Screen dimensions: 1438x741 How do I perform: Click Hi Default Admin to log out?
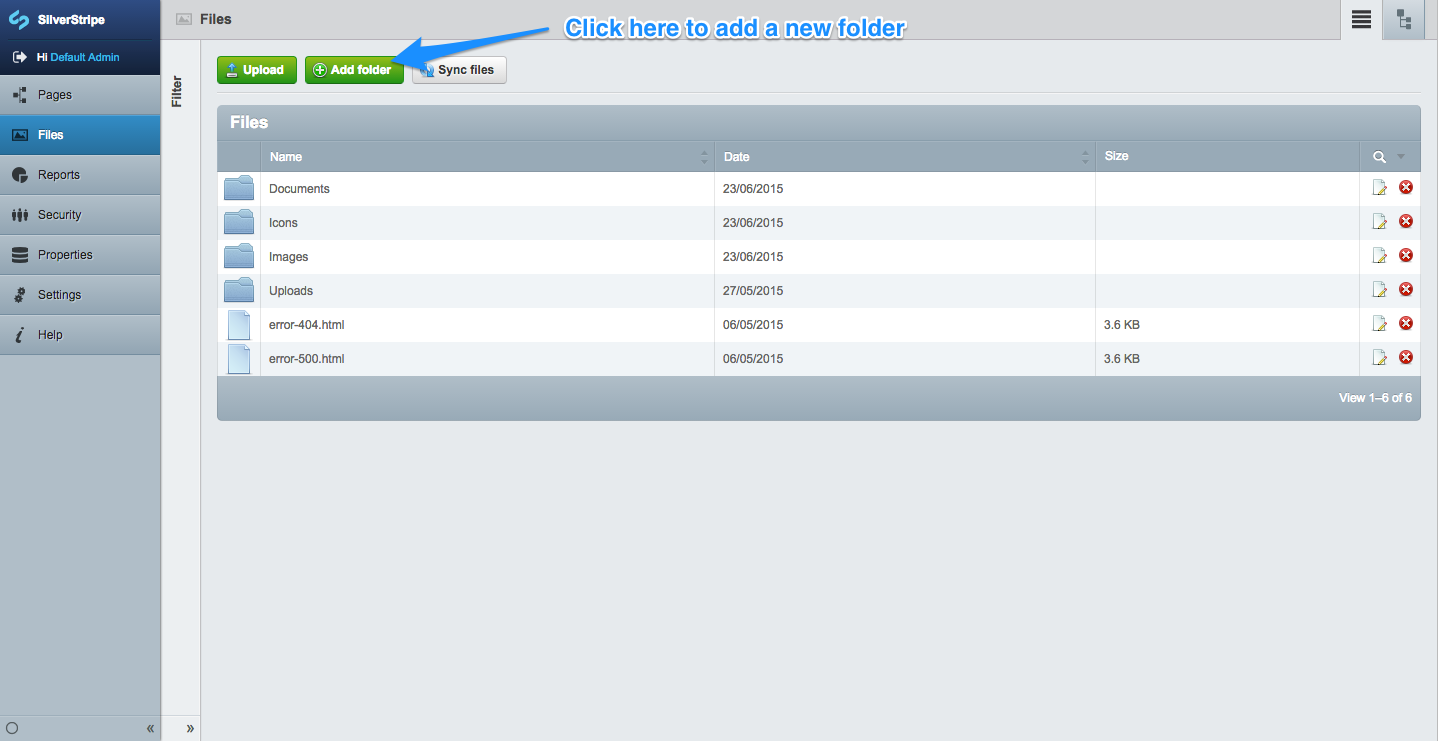(80, 57)
